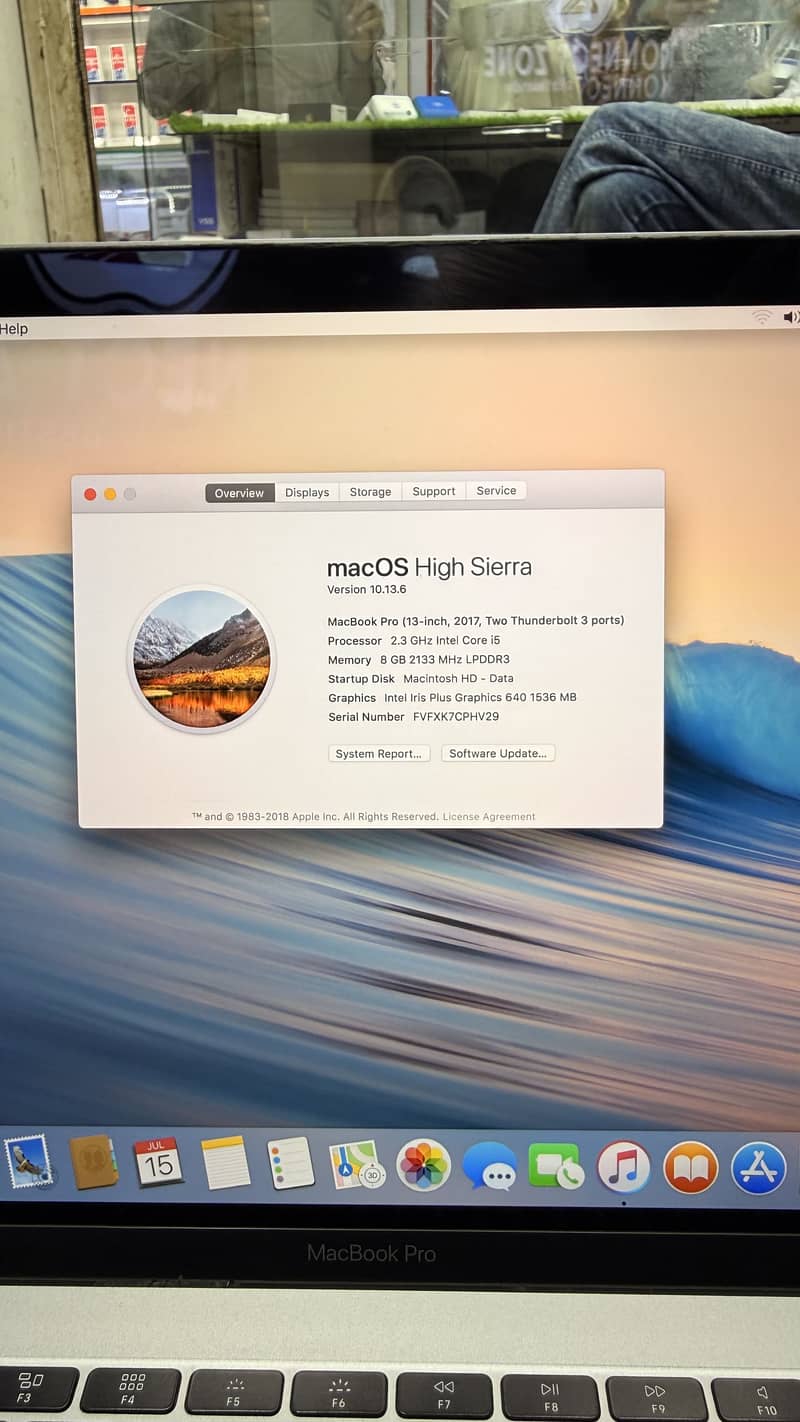Launch FaceTime from the Dock
Viewport: 800px width, 1422px height.
[556, 1166]
